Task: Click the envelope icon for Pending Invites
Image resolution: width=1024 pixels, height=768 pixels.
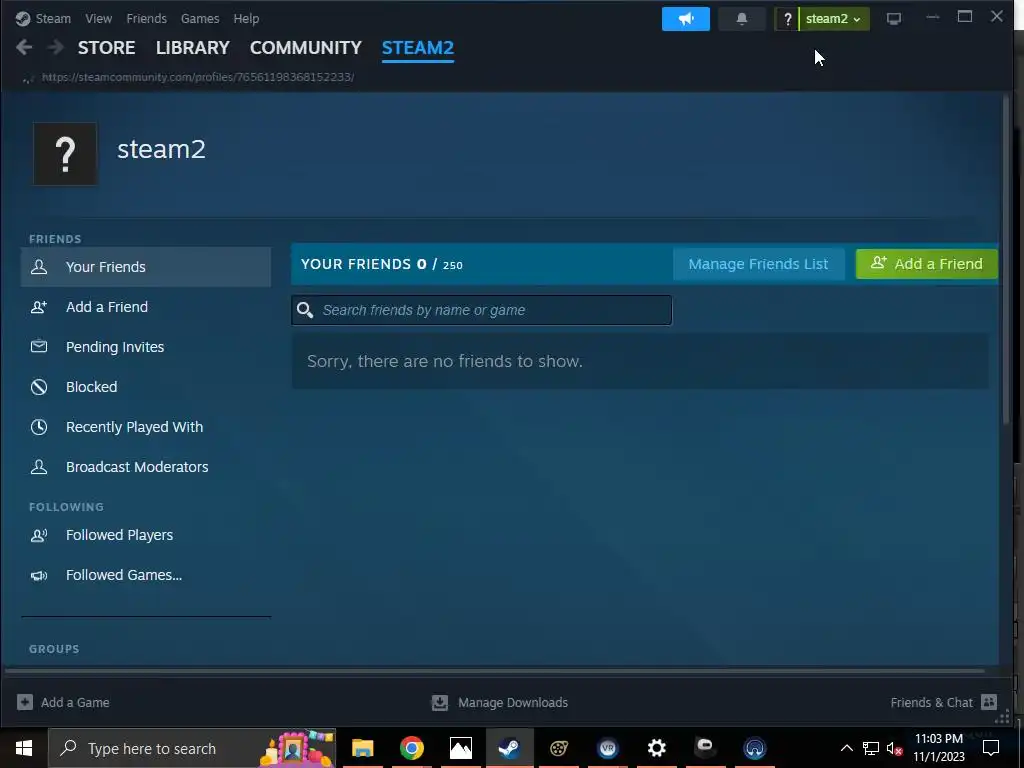Action: click(x=39, y=347)
